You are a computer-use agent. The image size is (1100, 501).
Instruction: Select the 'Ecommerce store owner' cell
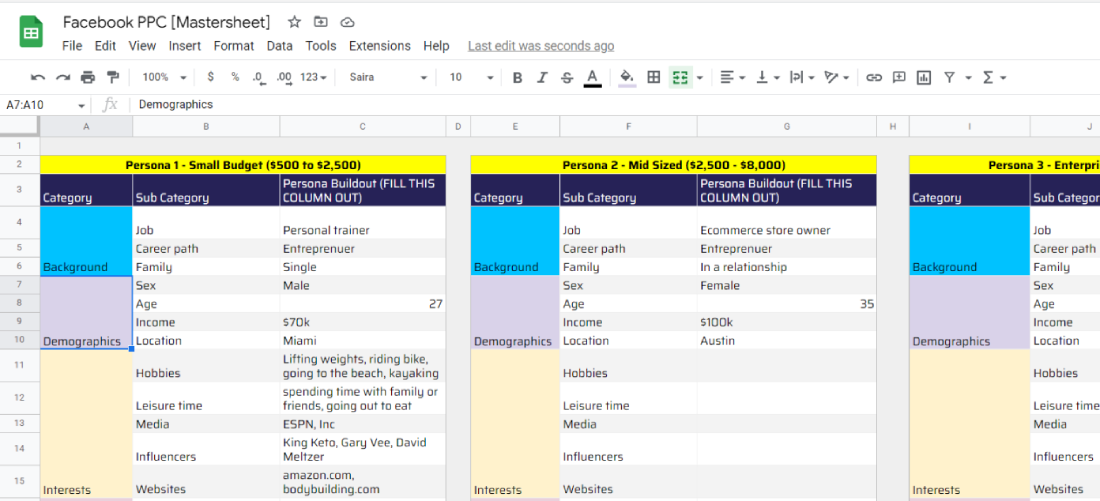787,223
